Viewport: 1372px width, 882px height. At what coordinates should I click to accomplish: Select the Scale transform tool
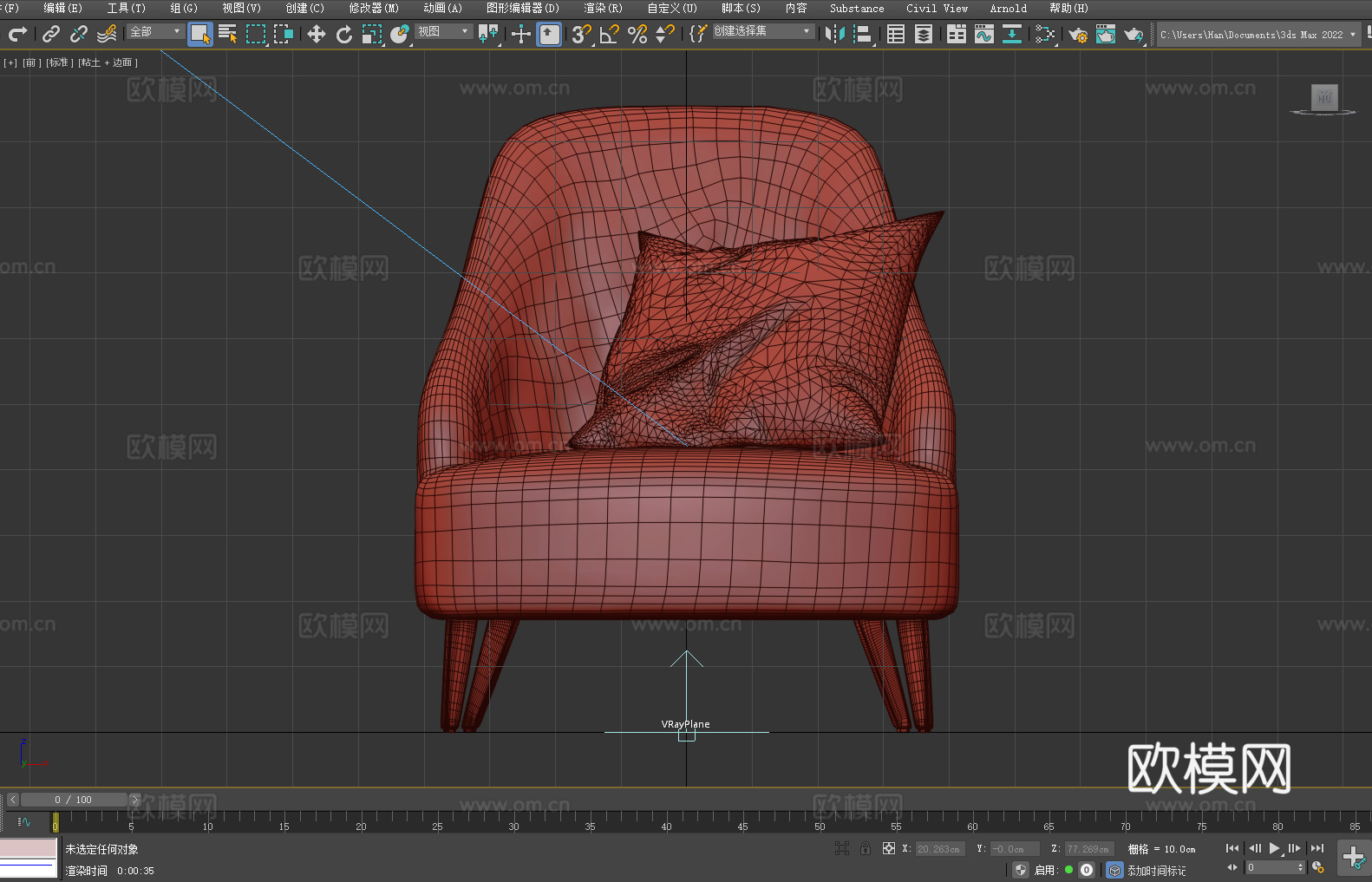point(372,34)
